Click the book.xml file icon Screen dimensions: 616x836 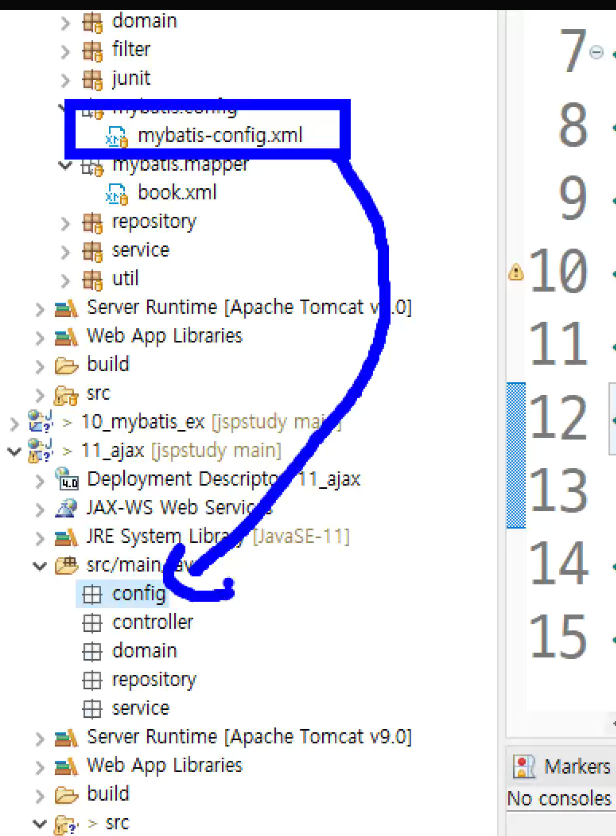point(117,194)
